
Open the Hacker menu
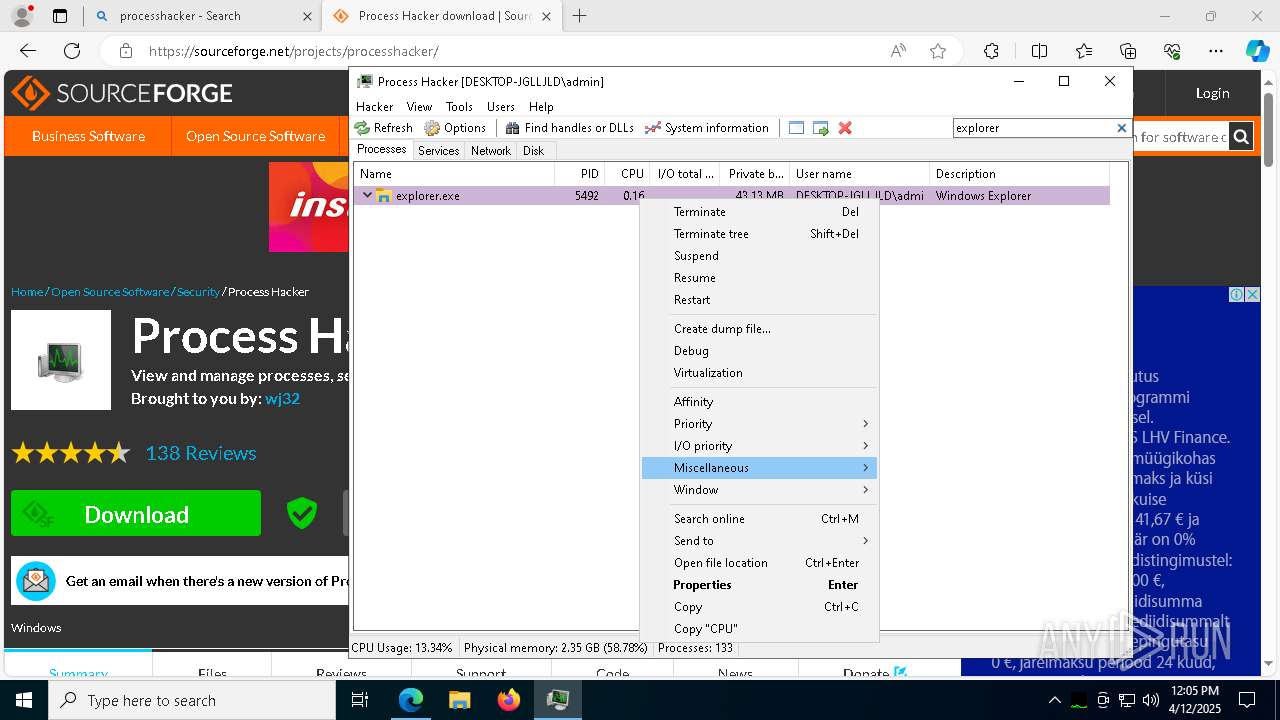coord(374,107)
